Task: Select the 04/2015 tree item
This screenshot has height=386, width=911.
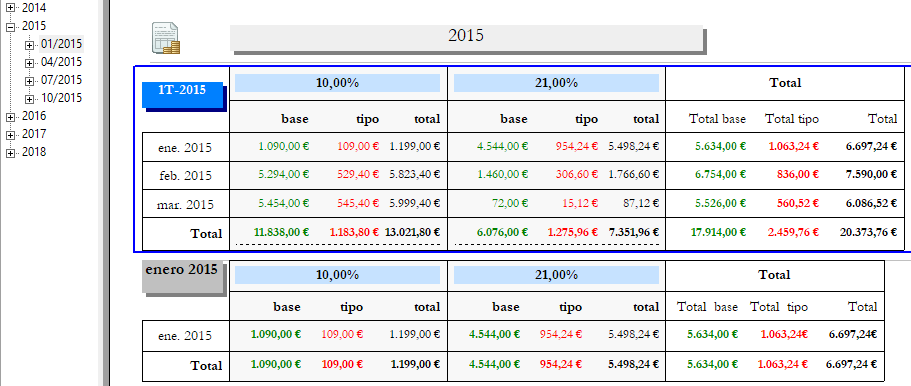Action: (62, 62)
